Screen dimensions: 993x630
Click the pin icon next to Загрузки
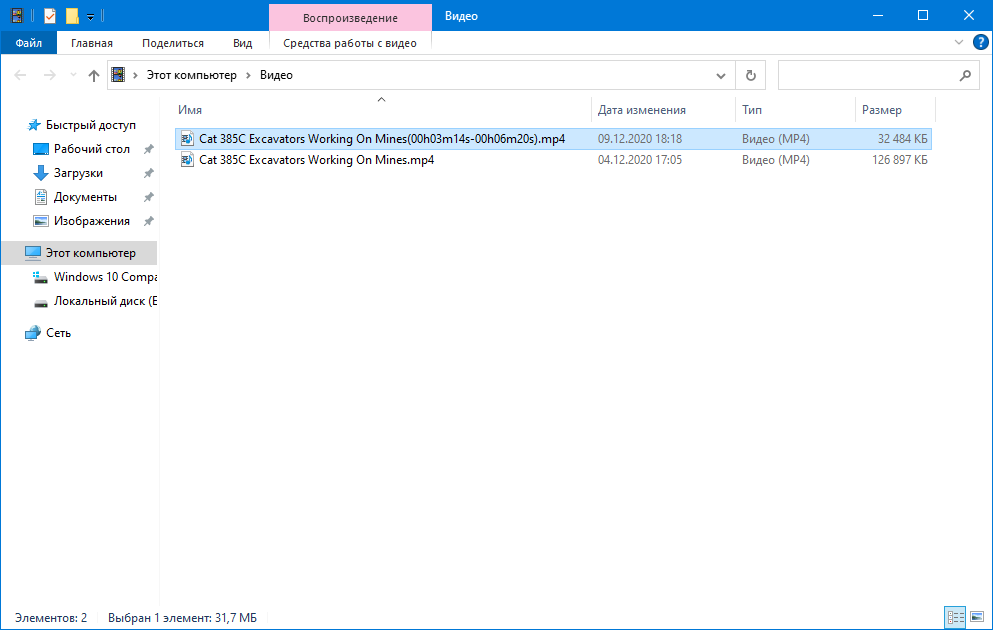pos(148,173)
